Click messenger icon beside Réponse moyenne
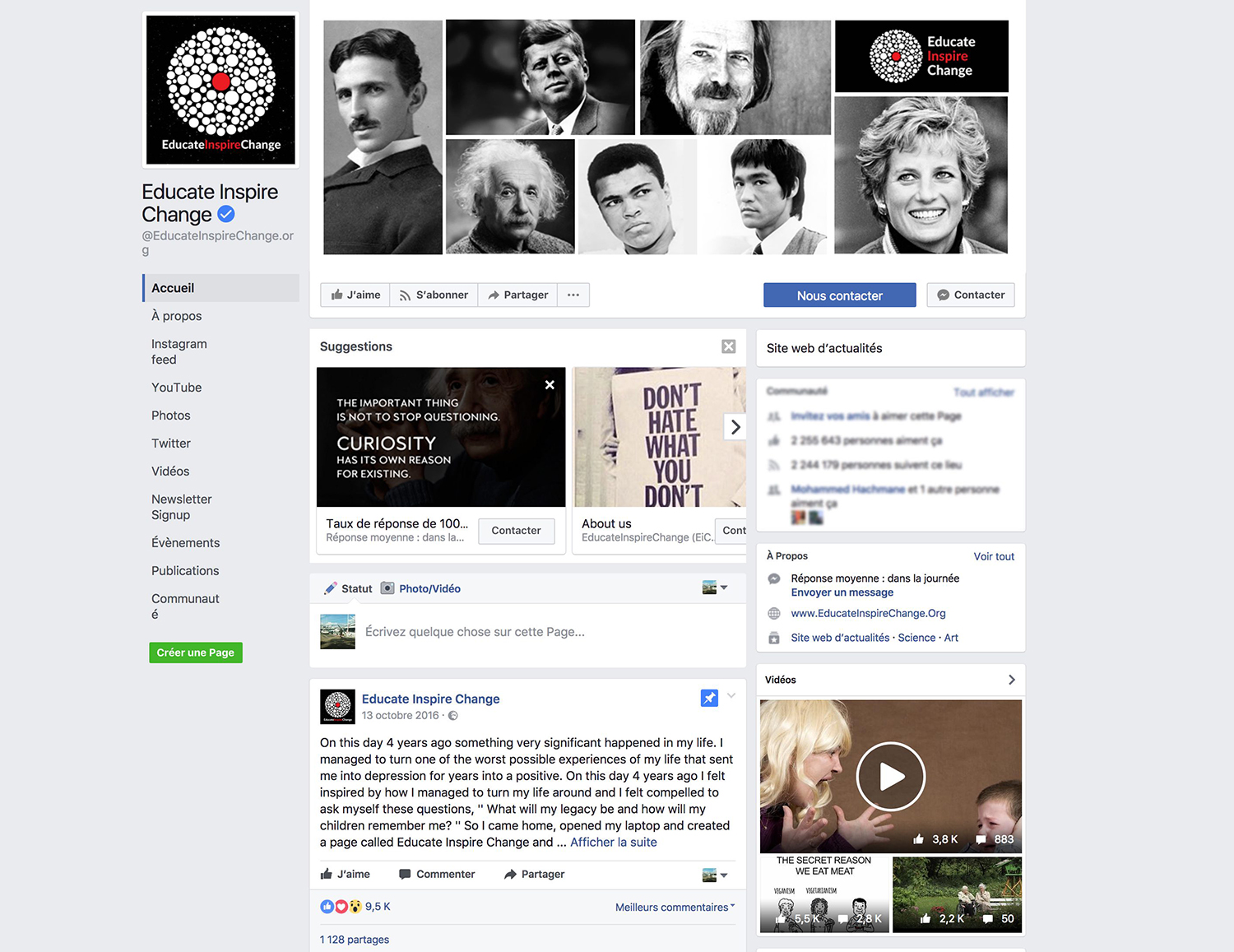This screenshot has height=952, width=1234. click(774, 579)
